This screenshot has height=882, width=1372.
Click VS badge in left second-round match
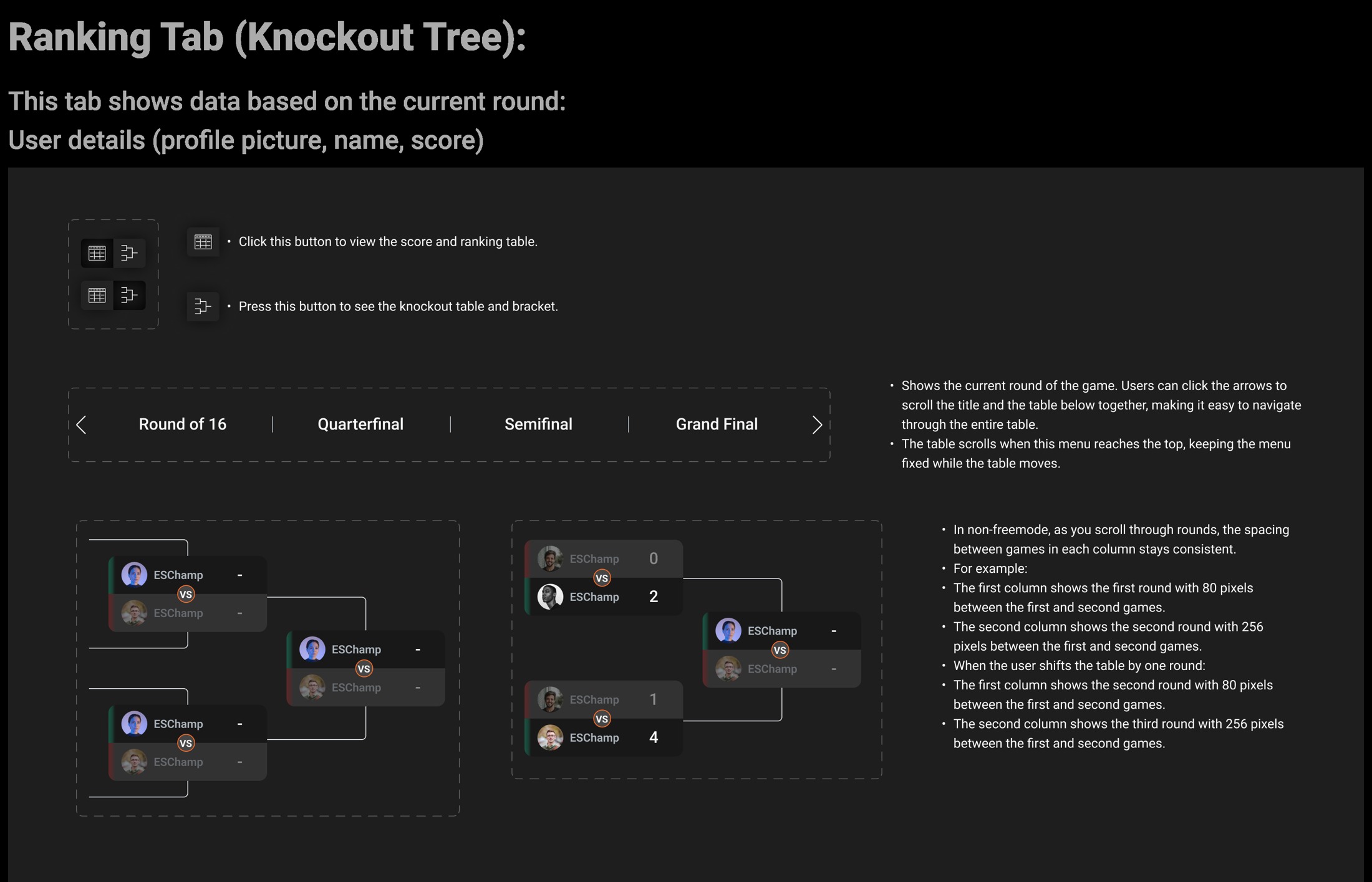[364, 669]
